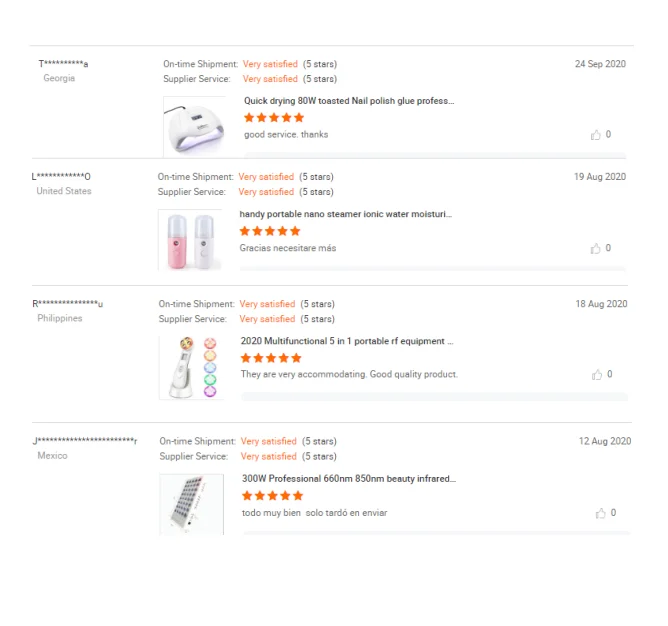Open the nano steamer product thumbnail
Viewport: 668px width, 626px height.
point(190,240)
